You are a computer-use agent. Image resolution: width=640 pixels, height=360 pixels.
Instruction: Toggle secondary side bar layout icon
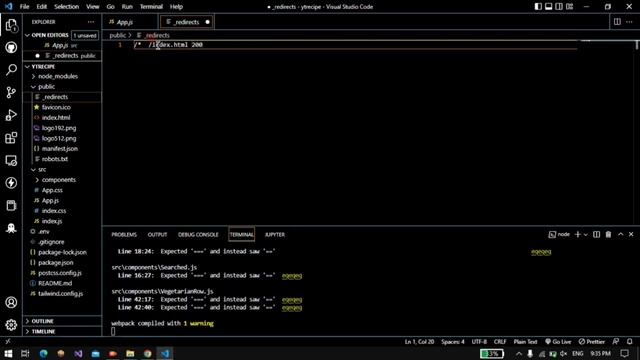coord(559,7)
